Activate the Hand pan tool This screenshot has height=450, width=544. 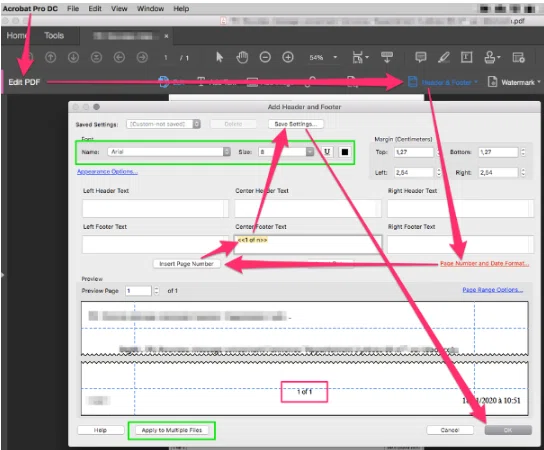click(242, 57)
